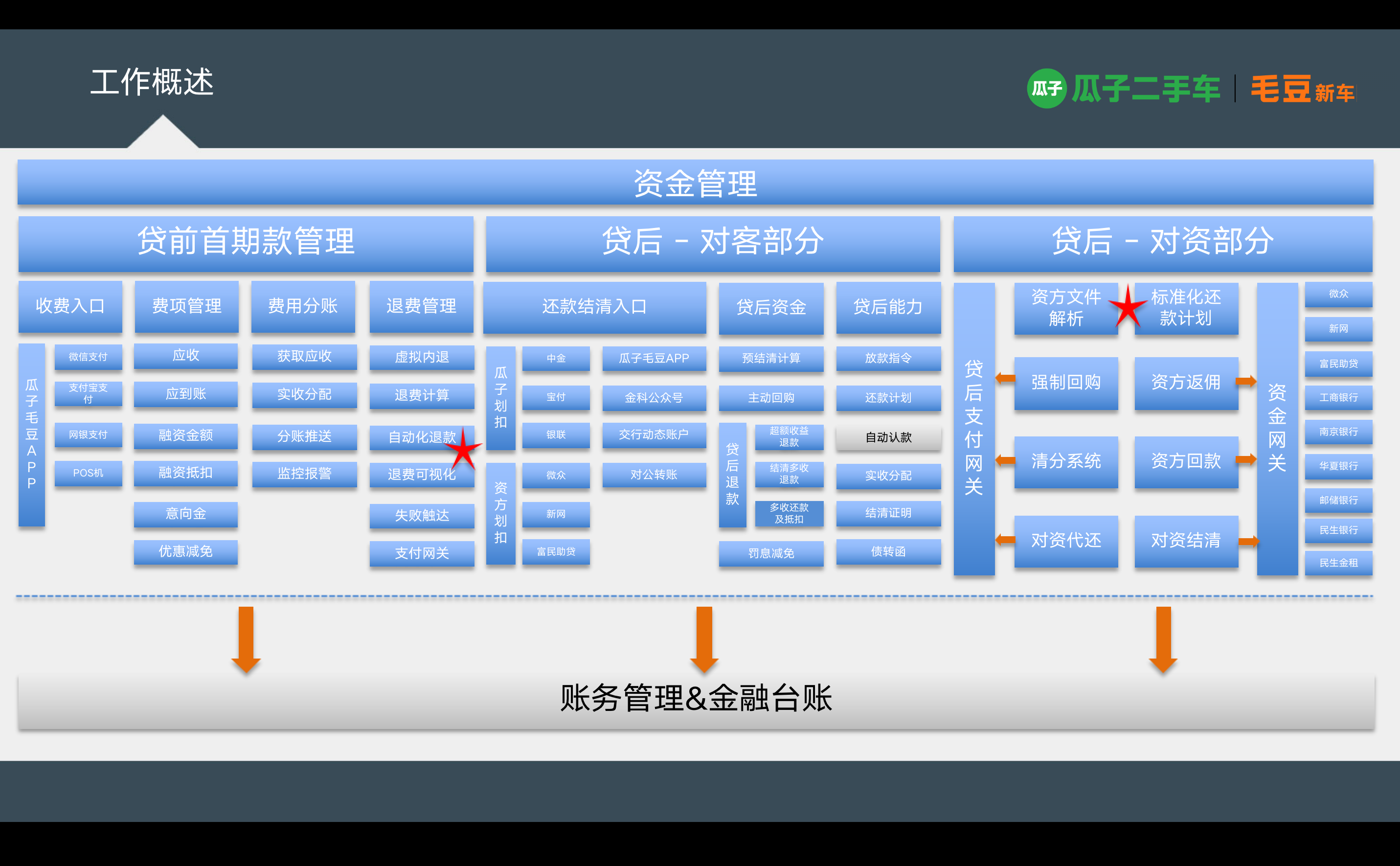1400x866 pixels.
Task: Select the 微信支付 item
Action: [88, 357]
